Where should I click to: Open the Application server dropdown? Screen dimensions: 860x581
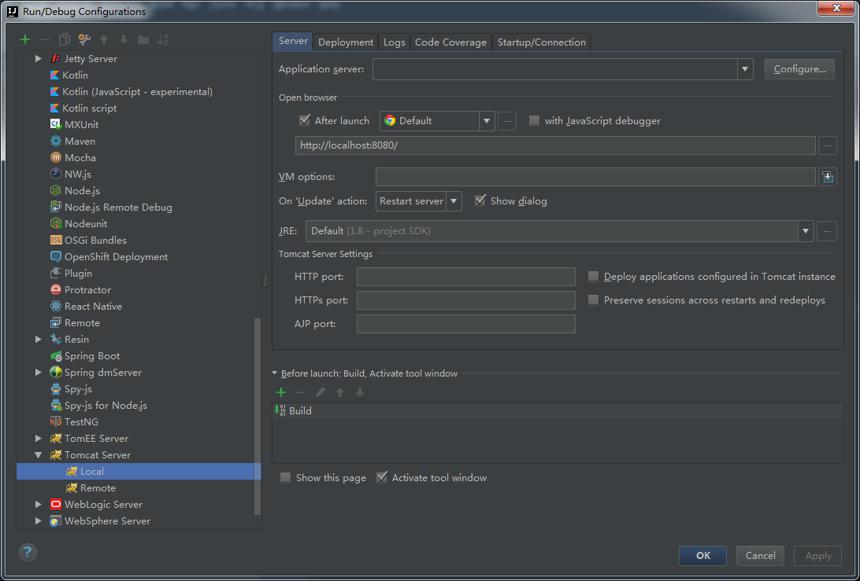745,69
